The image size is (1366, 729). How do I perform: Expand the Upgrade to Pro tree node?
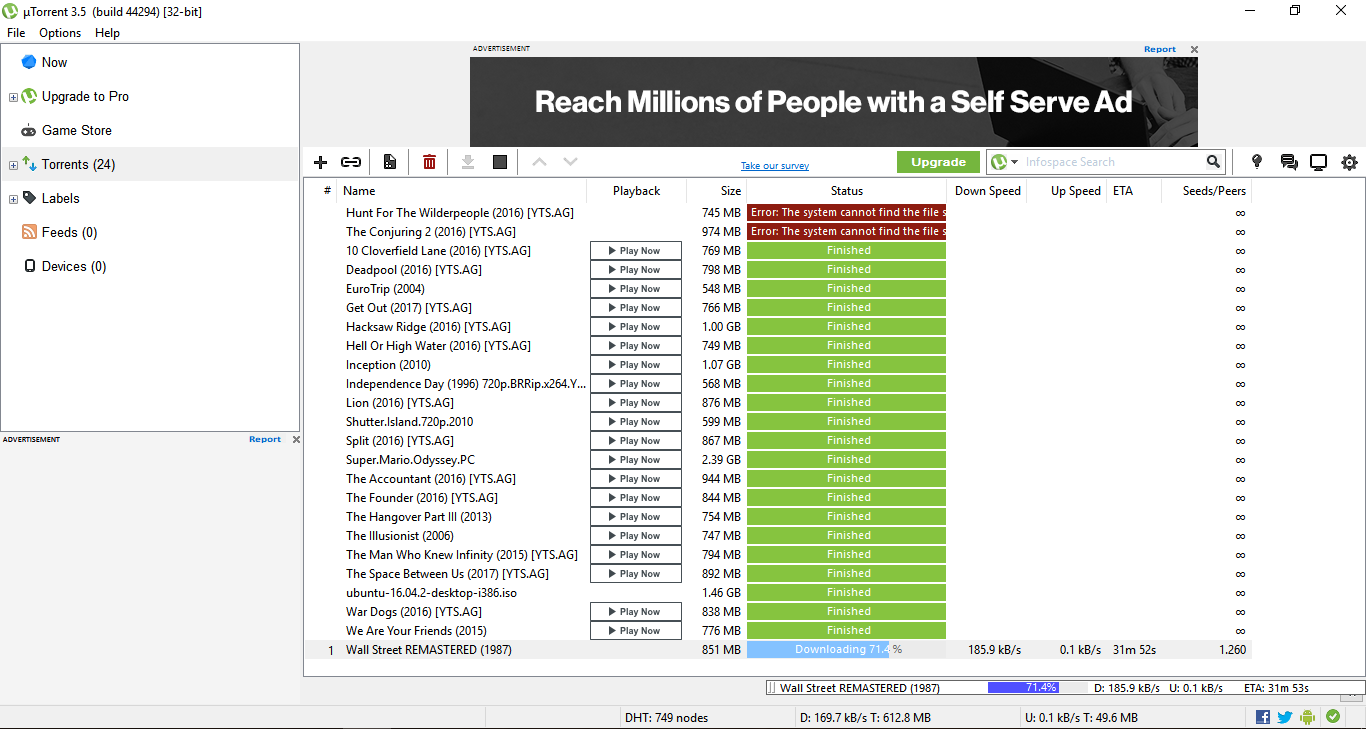click(x=13, y=97)
